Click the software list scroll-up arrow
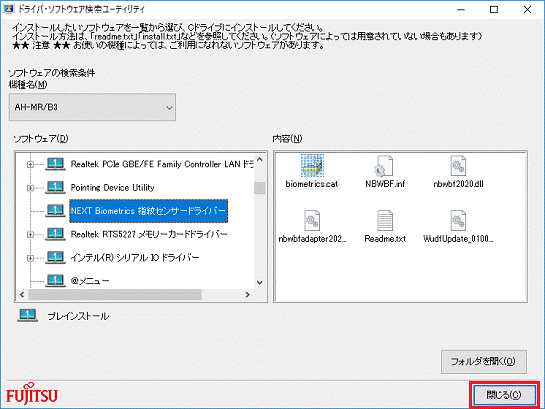 pyautogui.click(x=260, y=159)
